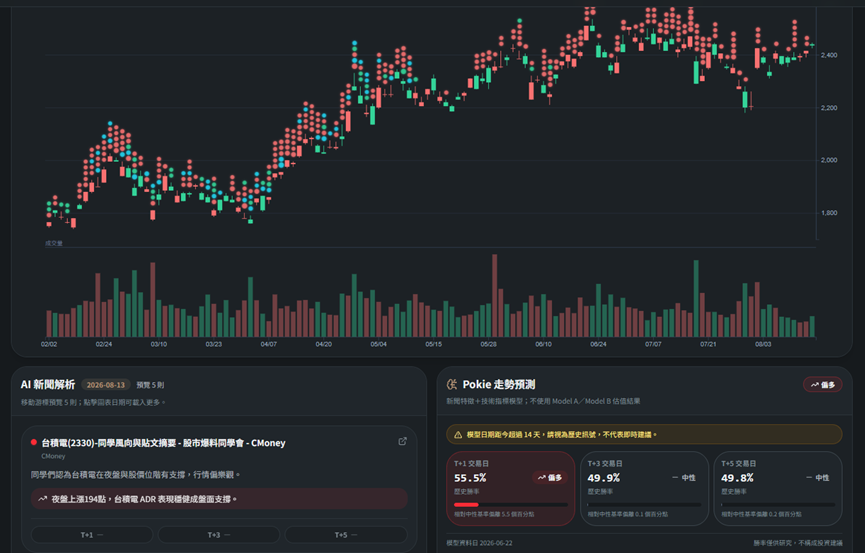
Task: Select the T+5 交易日 prediction card
Action: (x=778, y=488)
